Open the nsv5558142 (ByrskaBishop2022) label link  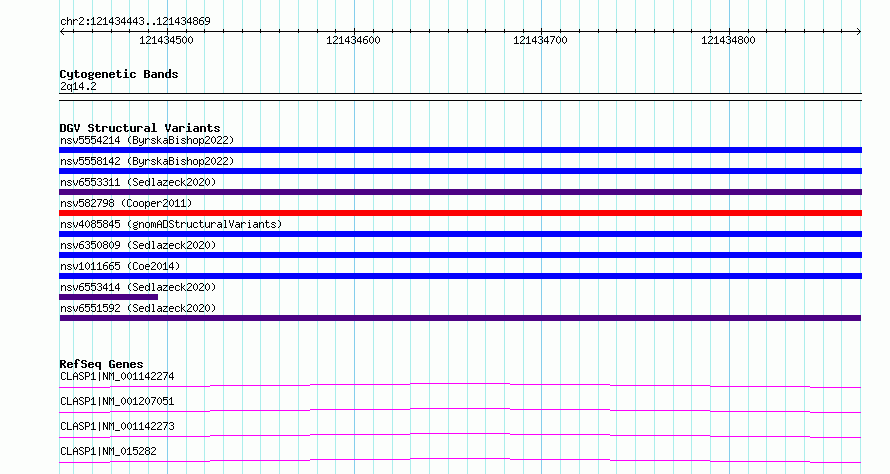pos(147,161)
